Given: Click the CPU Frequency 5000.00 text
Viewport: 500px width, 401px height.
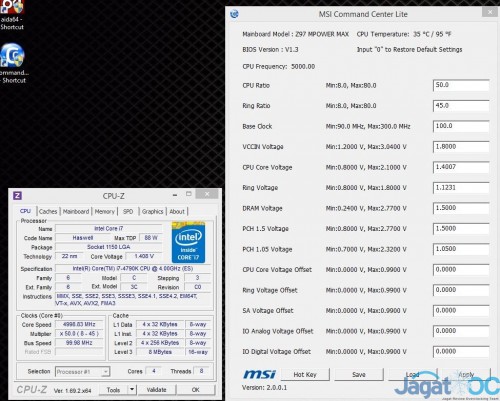Looking at the screenshot, I should tap(278, 66).
